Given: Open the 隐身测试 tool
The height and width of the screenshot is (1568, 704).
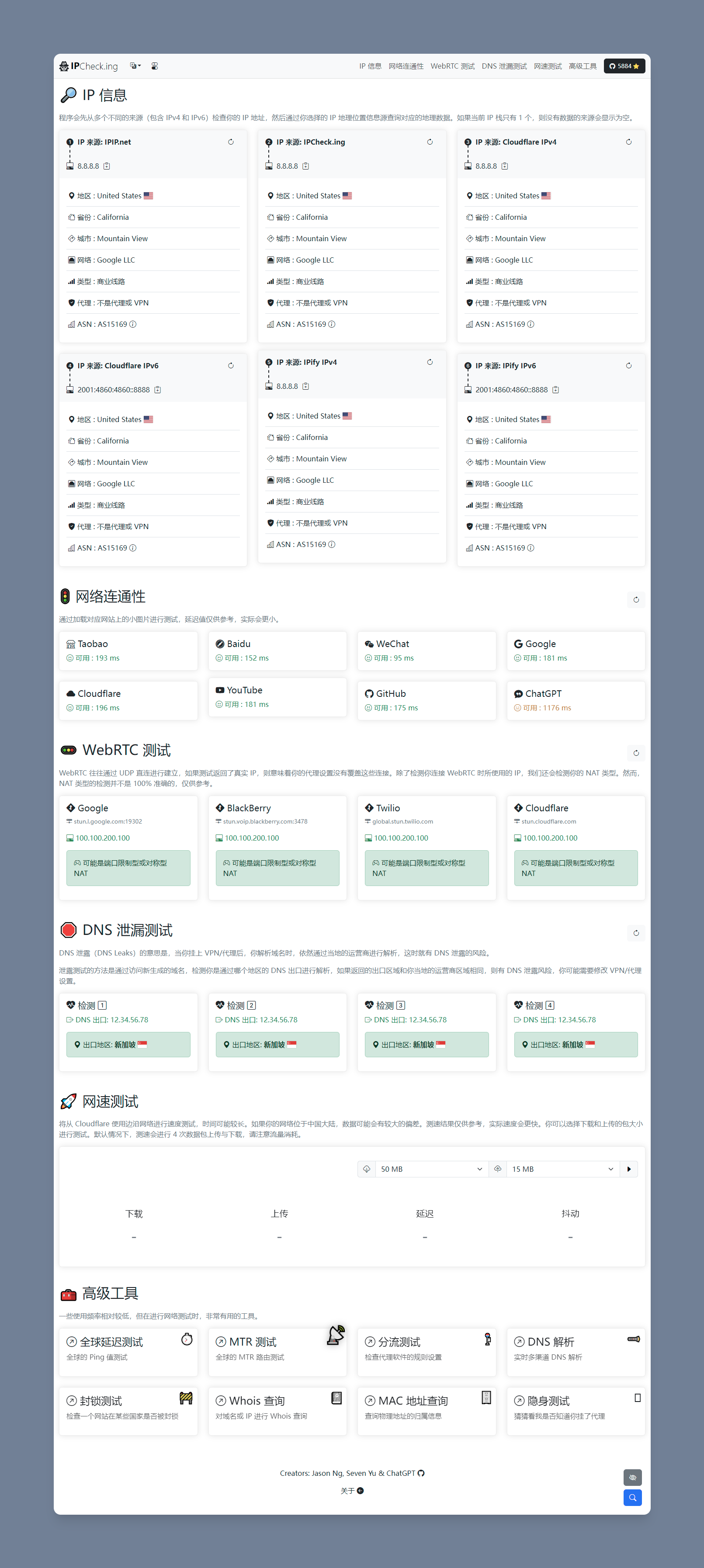Looking at the screenshot, I should (x=576, y=1411).
